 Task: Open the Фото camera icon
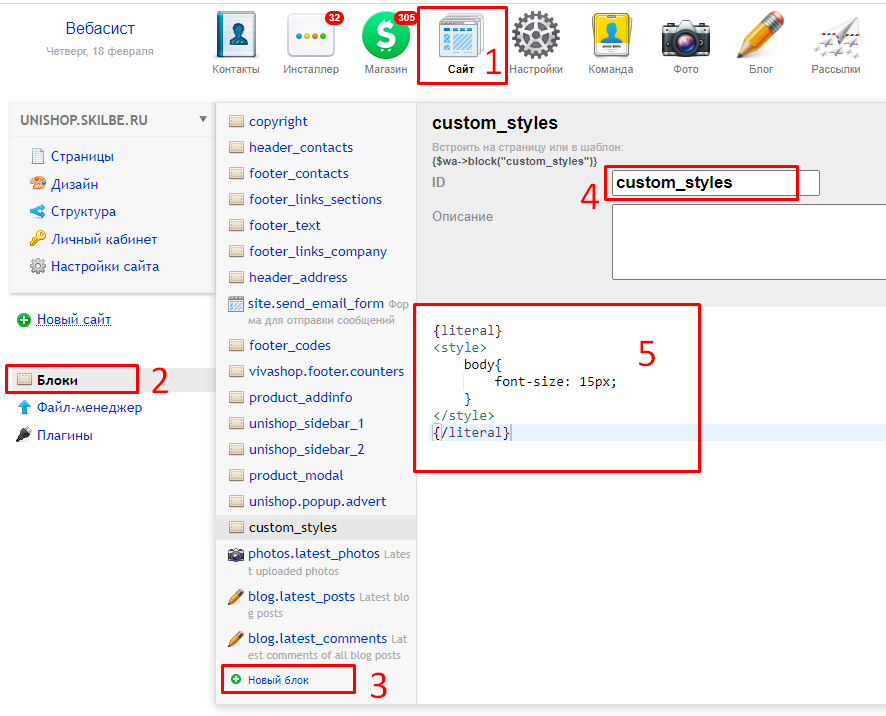point(685,38)
